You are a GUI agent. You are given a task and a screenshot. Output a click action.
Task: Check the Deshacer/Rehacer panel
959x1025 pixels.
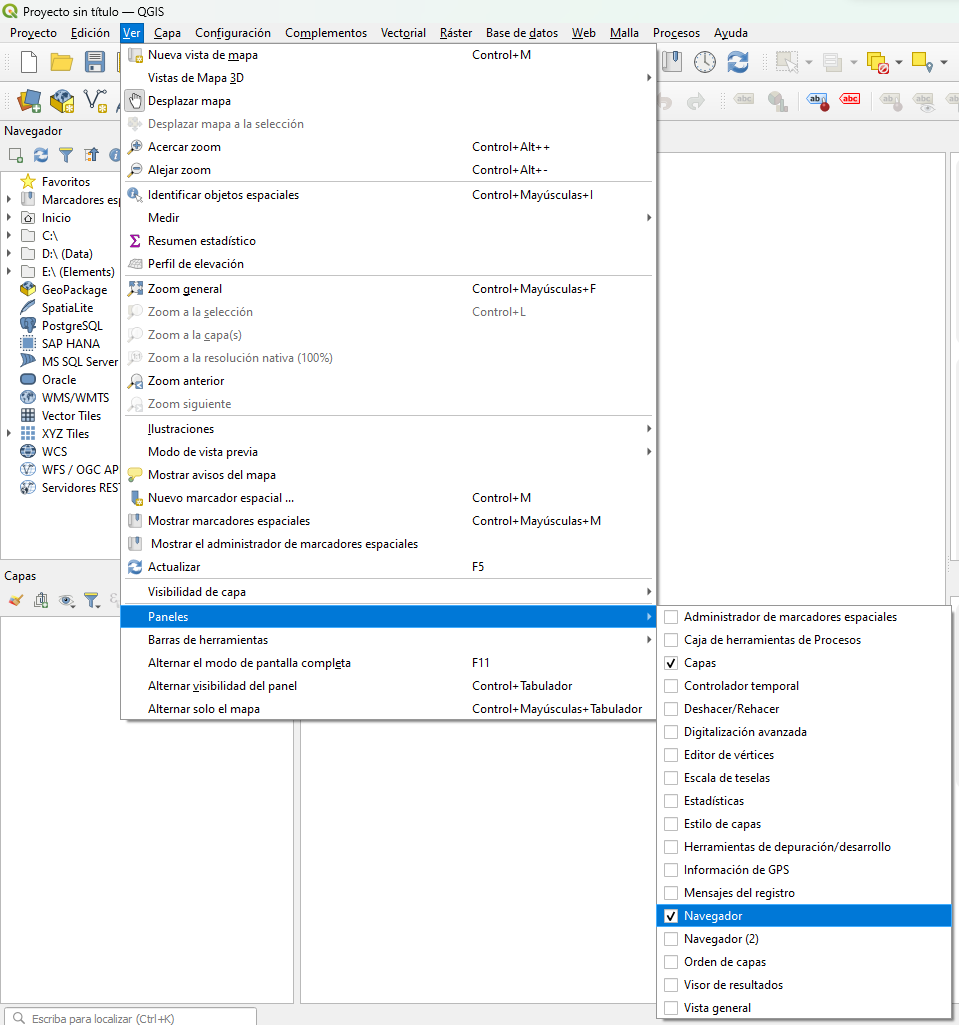coord(671,709)
